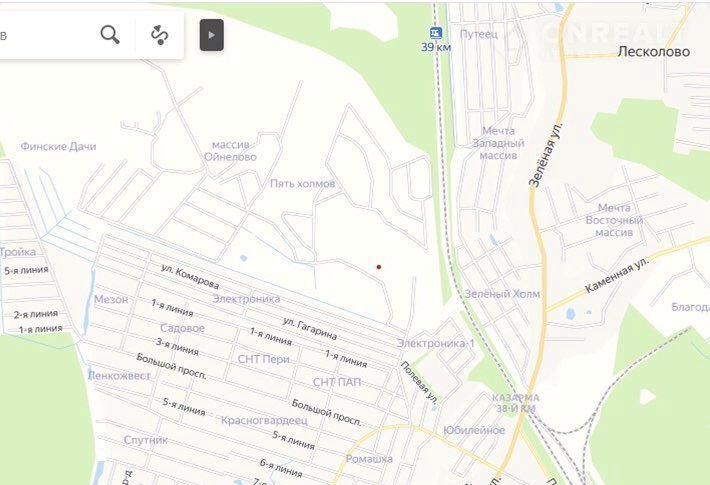Select the Лесколово town label
710x485 pixels.
pyautogui.click(x=653, y=52)
